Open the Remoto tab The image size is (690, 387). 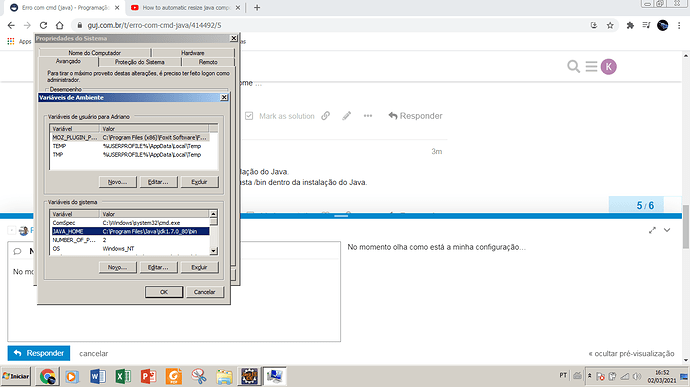pyautogui.click(x=208, y=62)
